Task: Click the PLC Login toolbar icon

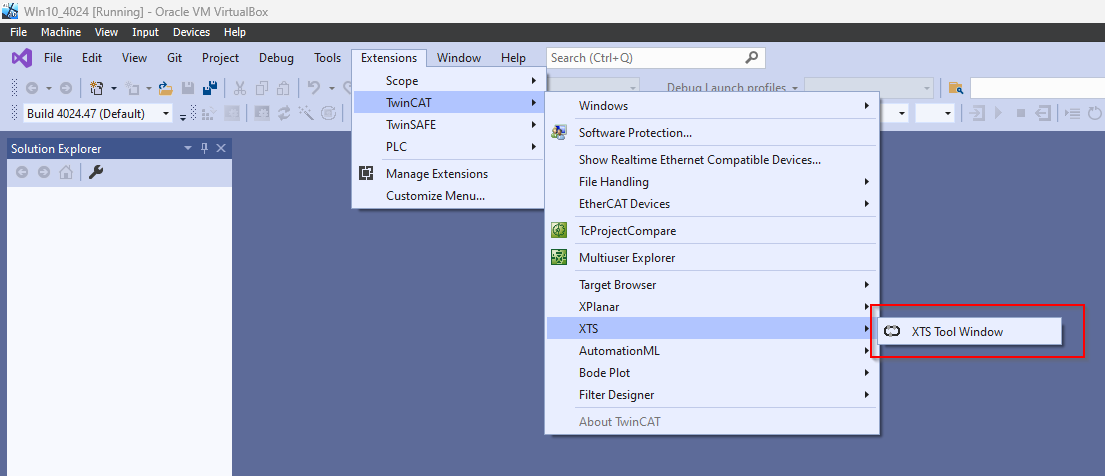Action: pyautogui.click(x=977, y=113)
